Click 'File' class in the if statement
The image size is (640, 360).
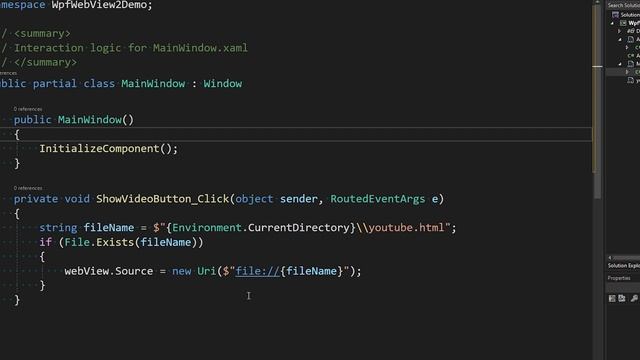(77, 242)
